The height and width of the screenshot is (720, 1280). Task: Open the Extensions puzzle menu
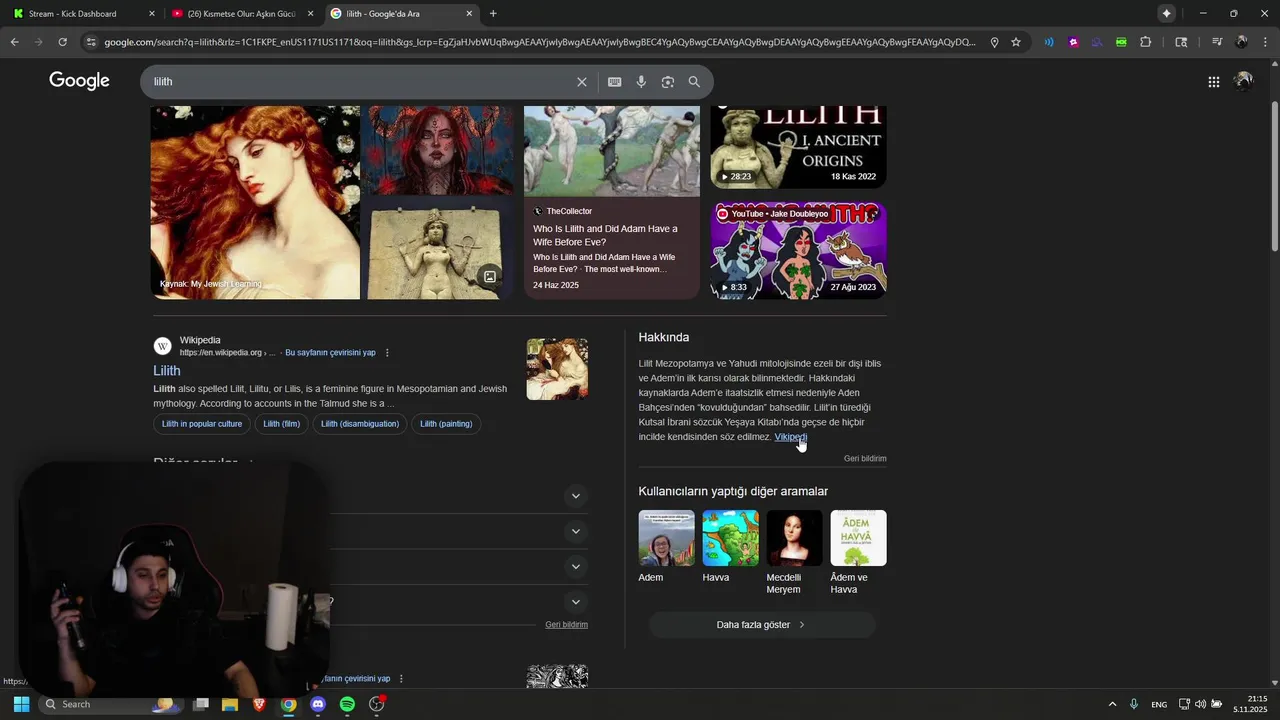pyautogui.click(x=1145, y=42)
